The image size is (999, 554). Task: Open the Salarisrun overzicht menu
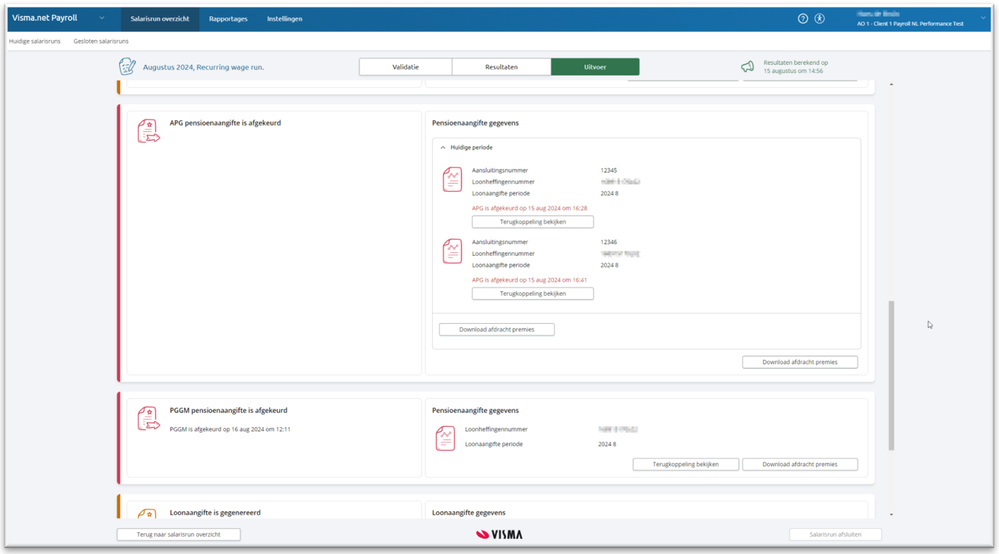tap(160, 18)
